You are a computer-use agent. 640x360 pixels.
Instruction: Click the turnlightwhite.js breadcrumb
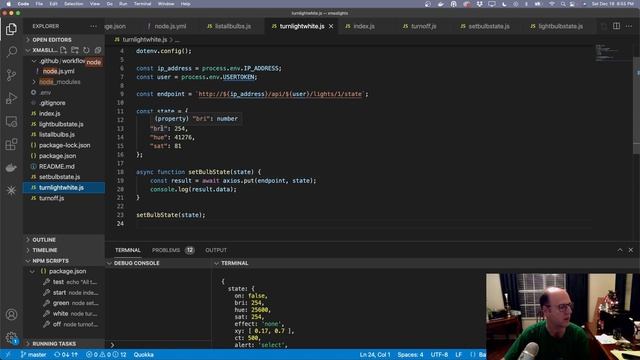(144, 40)
